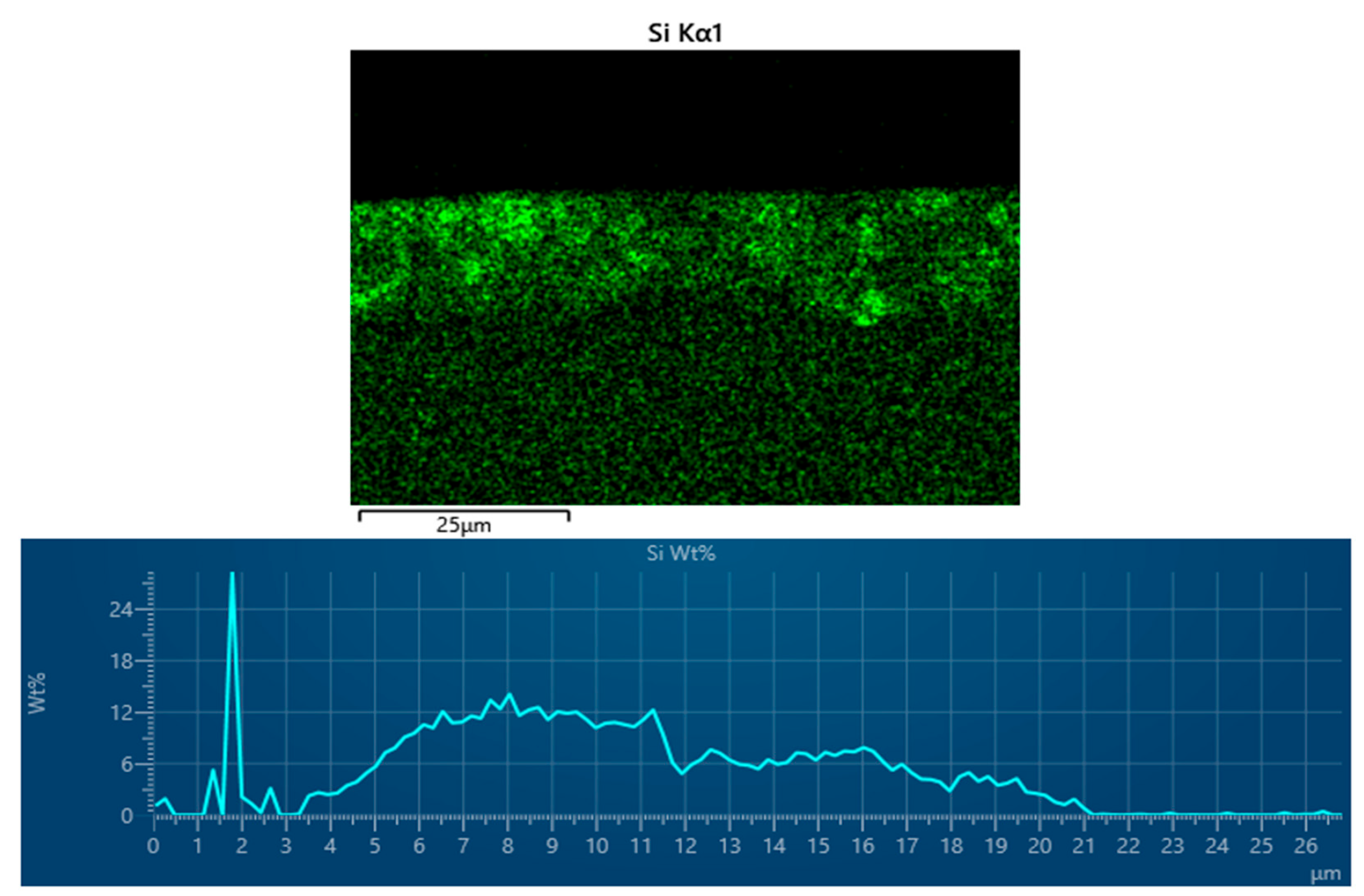Click the x-axis tick labeled 21
The height and width of the screenshot is (896, 1364).
[1083, 846]
